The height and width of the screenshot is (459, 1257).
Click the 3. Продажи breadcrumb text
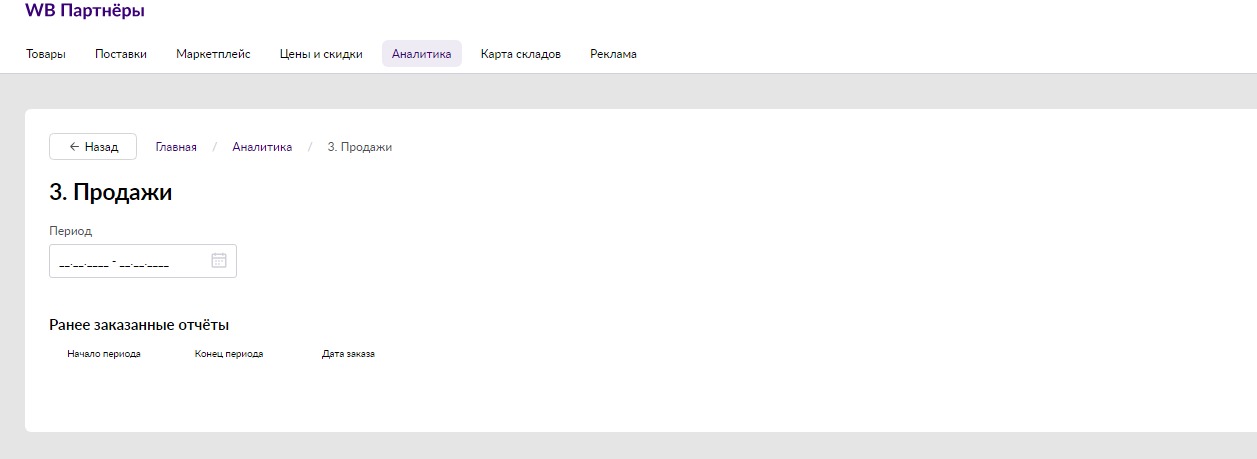point(360,147)
